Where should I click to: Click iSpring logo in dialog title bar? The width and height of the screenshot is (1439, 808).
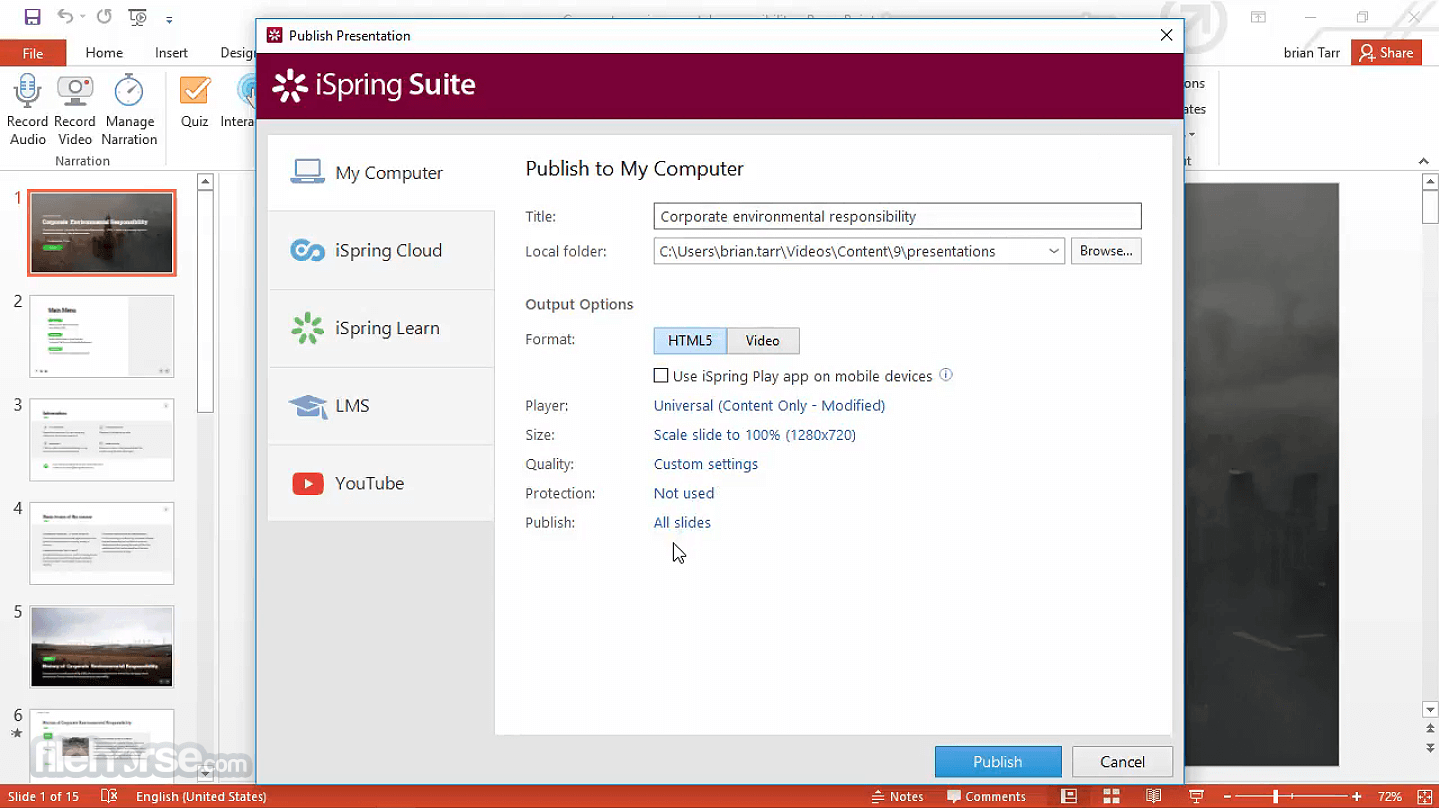pyautogui.click(x=274, y=35)
